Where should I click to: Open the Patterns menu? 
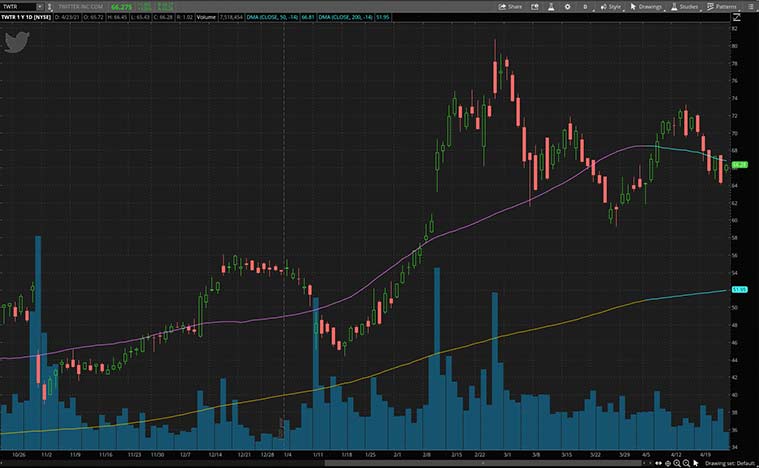pyautogui.click(x=721, y=7)
